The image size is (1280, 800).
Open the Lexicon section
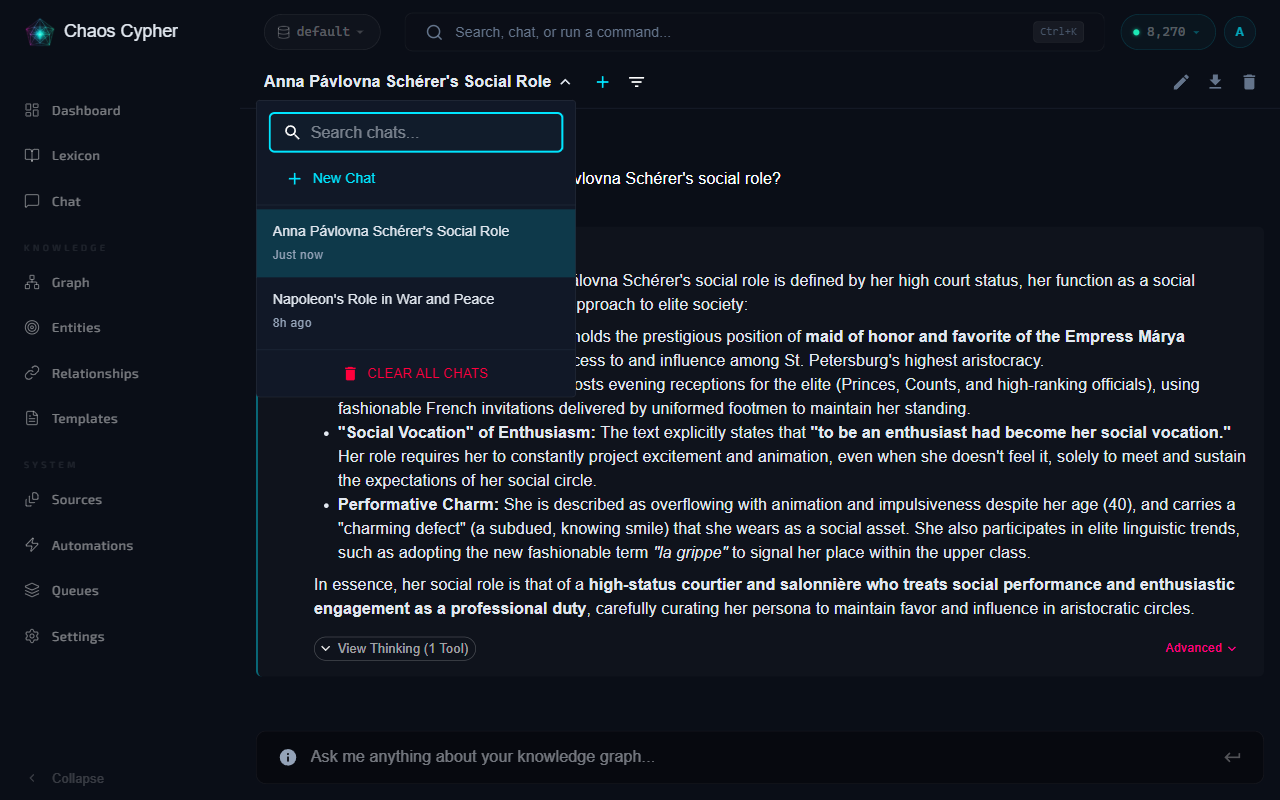[76, 156]
